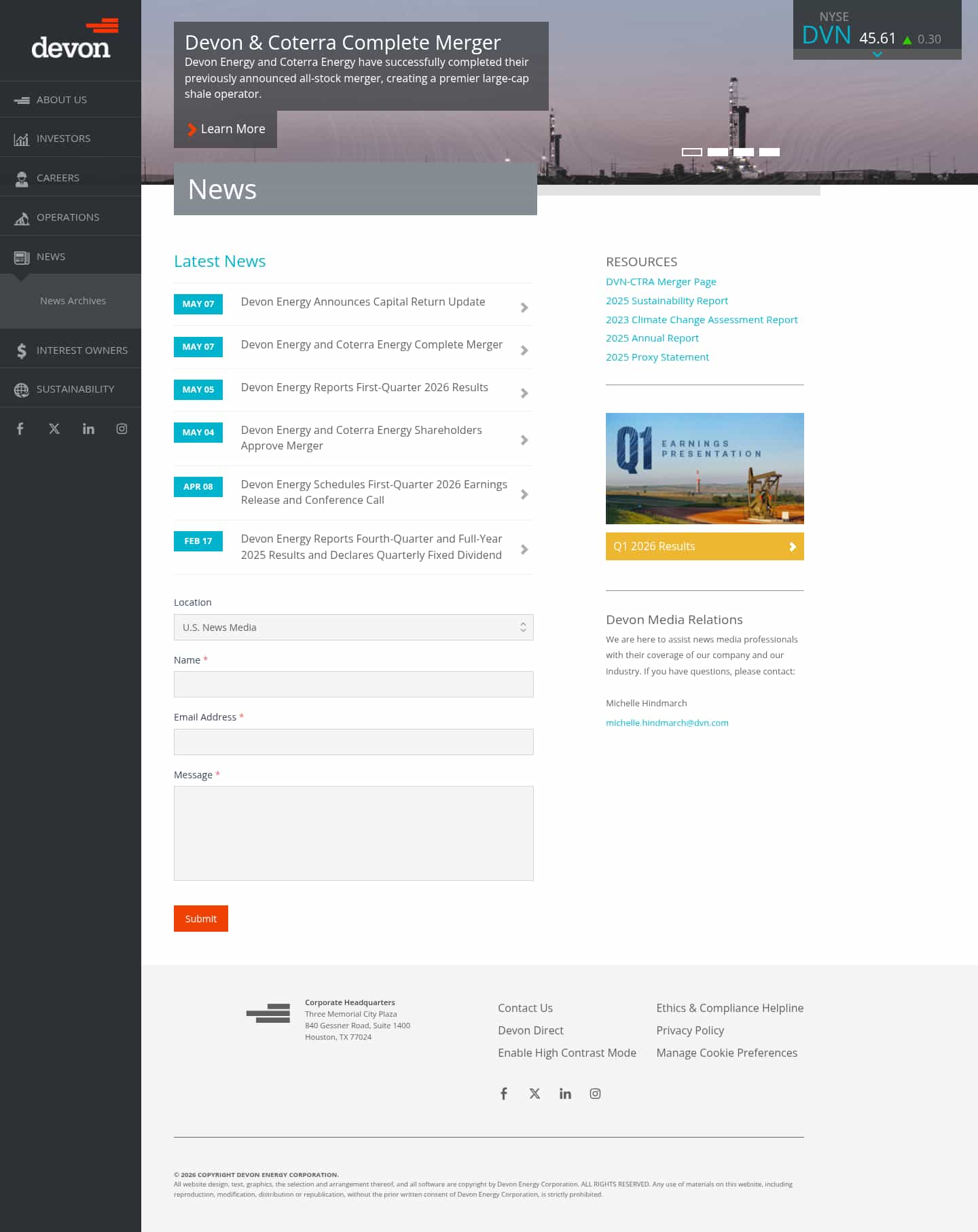Open Devon Energy Reports First-Quarter 2026 Results
Viewport: 978px width, 1232px height.
365,387
